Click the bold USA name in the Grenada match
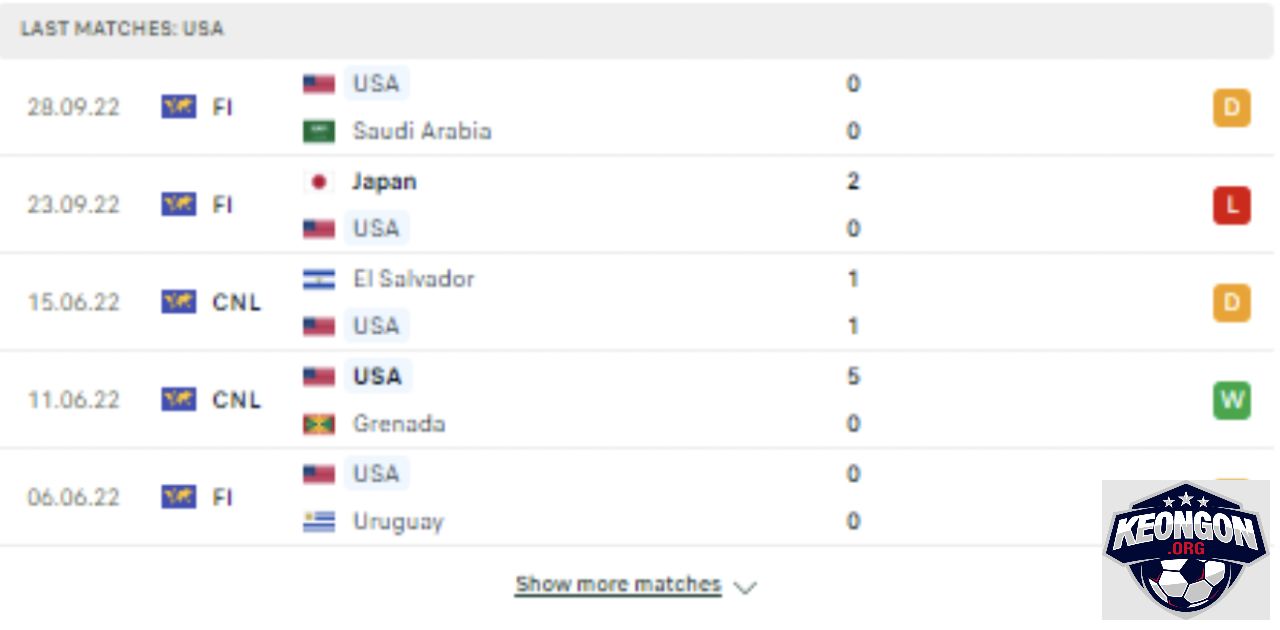The image size is (1280, 630). (x=377, y=376)
